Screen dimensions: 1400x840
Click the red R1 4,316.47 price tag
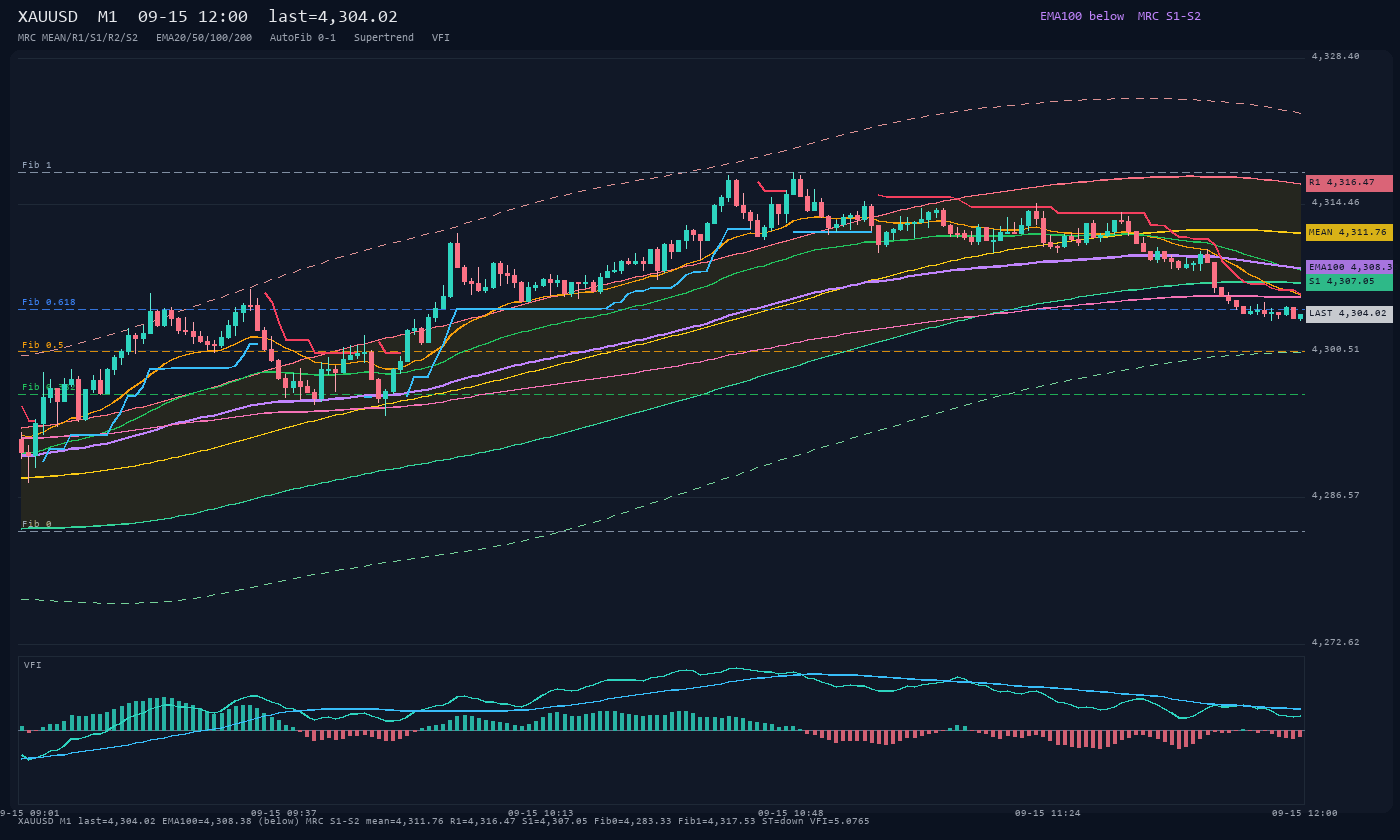point(1349,183)
